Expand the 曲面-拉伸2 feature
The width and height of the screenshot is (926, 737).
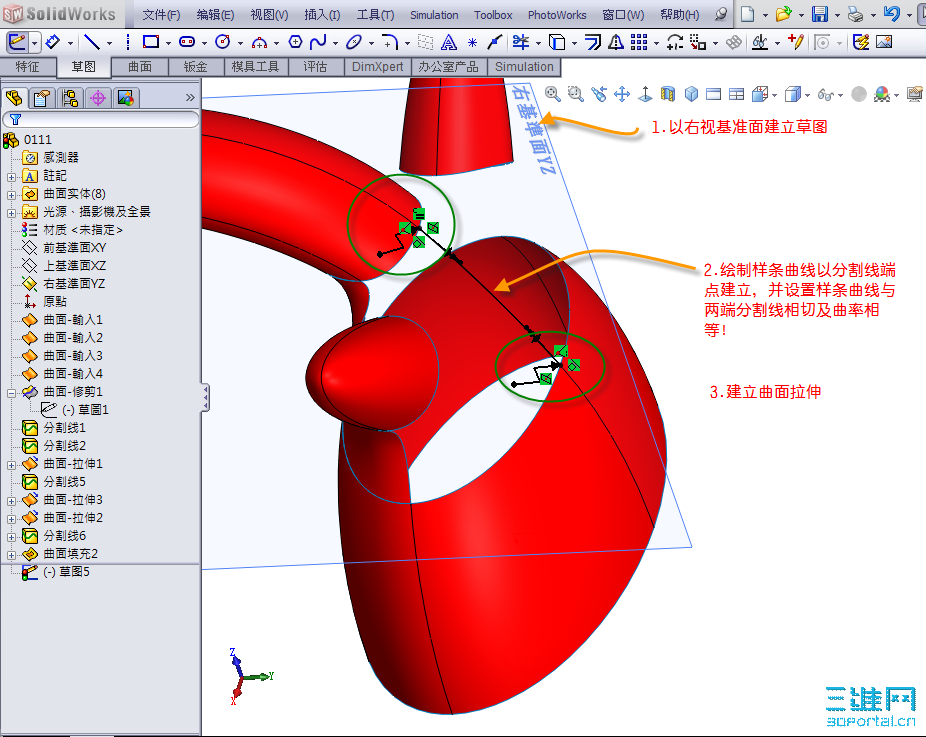tap(11, 519)
